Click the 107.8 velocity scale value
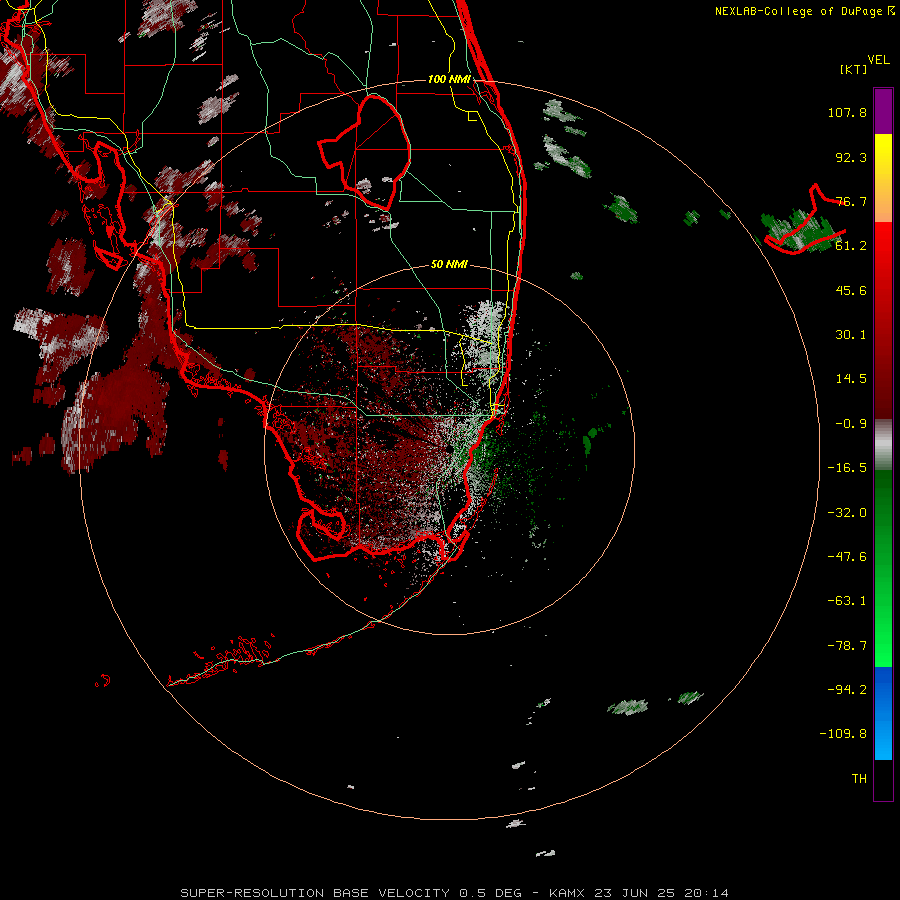Image resolution: width=900 pixels, height=900 pixels. tap(847, 112)
